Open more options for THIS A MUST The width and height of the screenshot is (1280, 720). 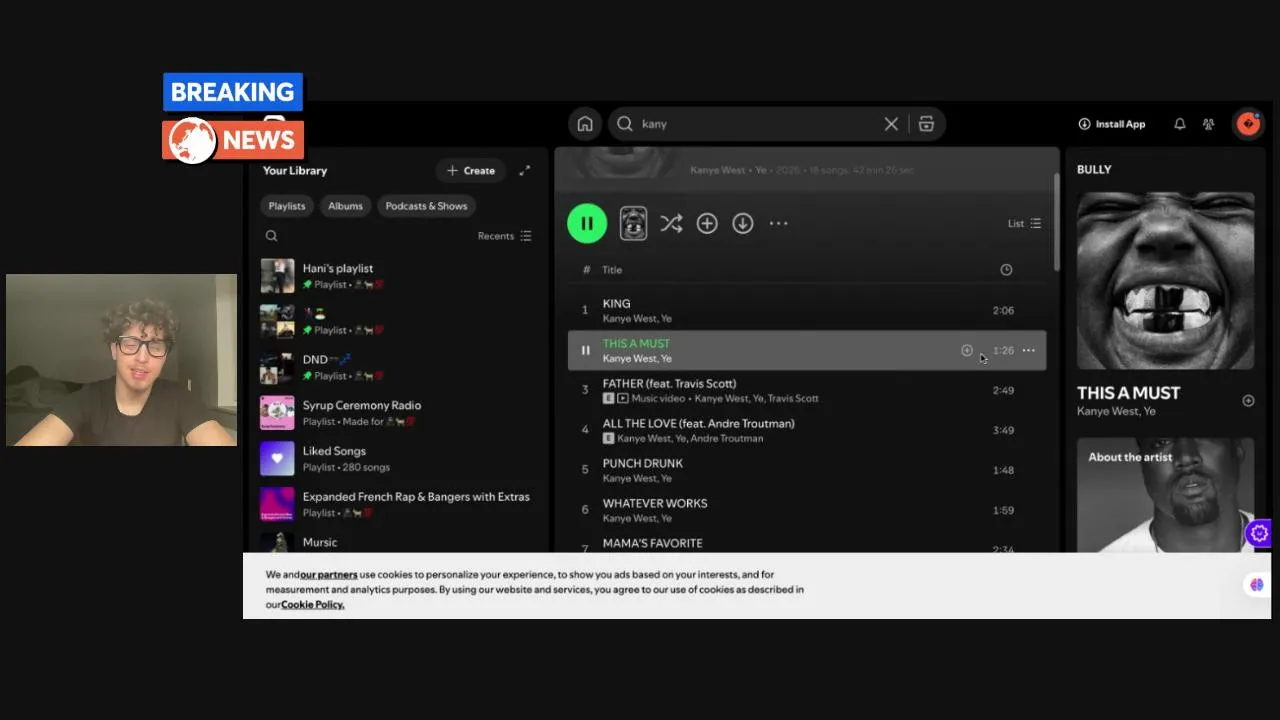coord(1029,350)
